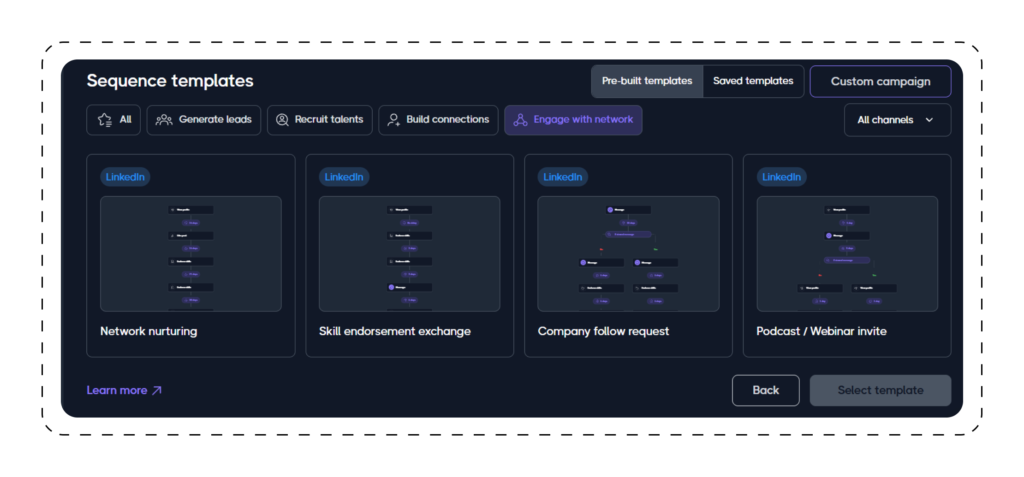1024x477 pixels.
Task: Select the Company follow request preview
Action: click(x=628, y=254)
